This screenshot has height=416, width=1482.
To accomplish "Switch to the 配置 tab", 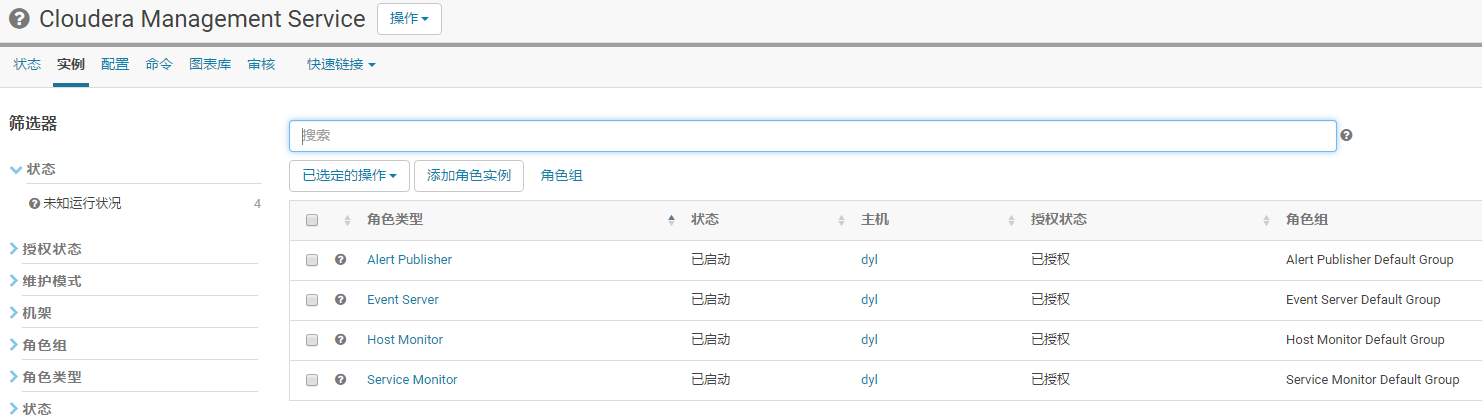I will click(x=115, y=64).
